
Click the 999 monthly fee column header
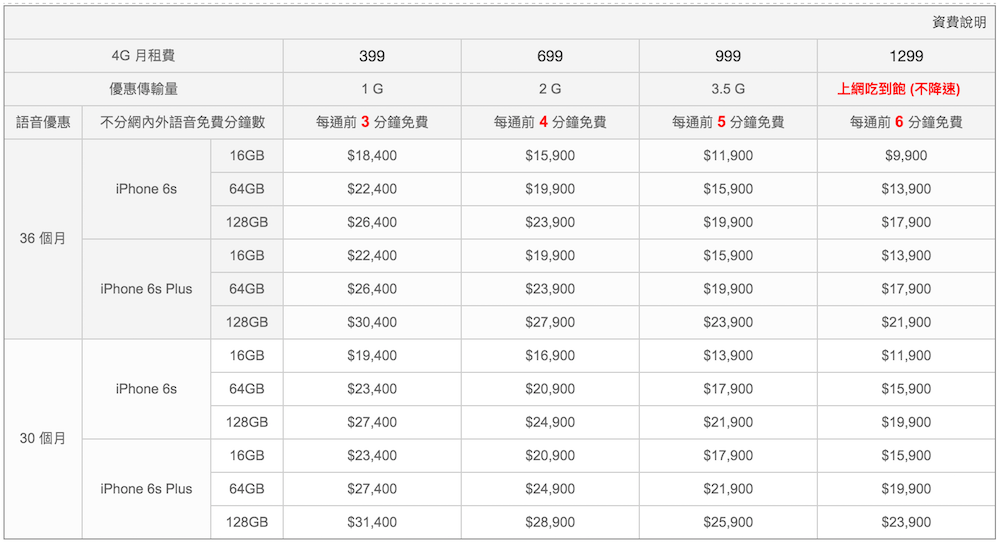(x=728, y=56)
